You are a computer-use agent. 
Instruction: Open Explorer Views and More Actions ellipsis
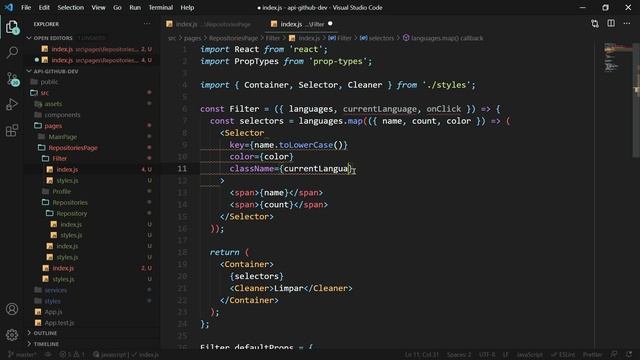[147, 24]
